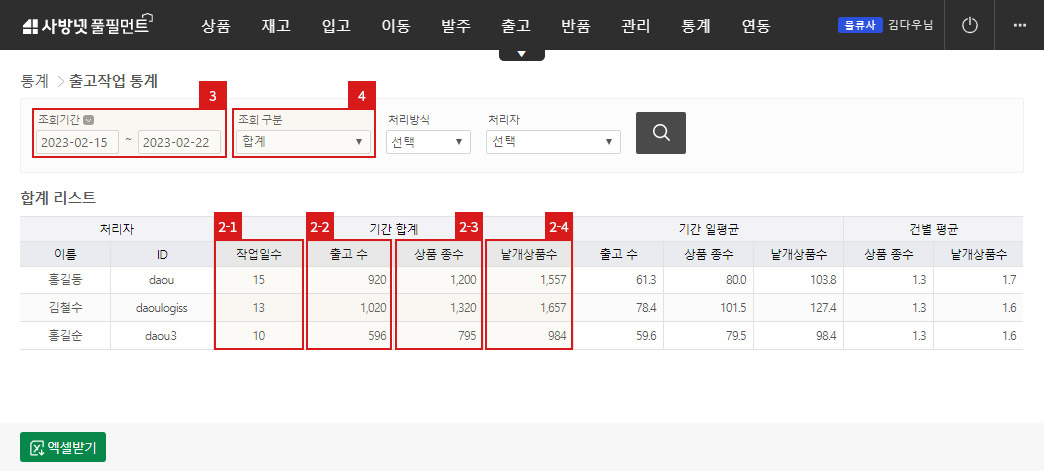Open the 조회 구분 dropdown showing 합계
The width and height of the screenshot is (1044, 471).
[304, 142]
